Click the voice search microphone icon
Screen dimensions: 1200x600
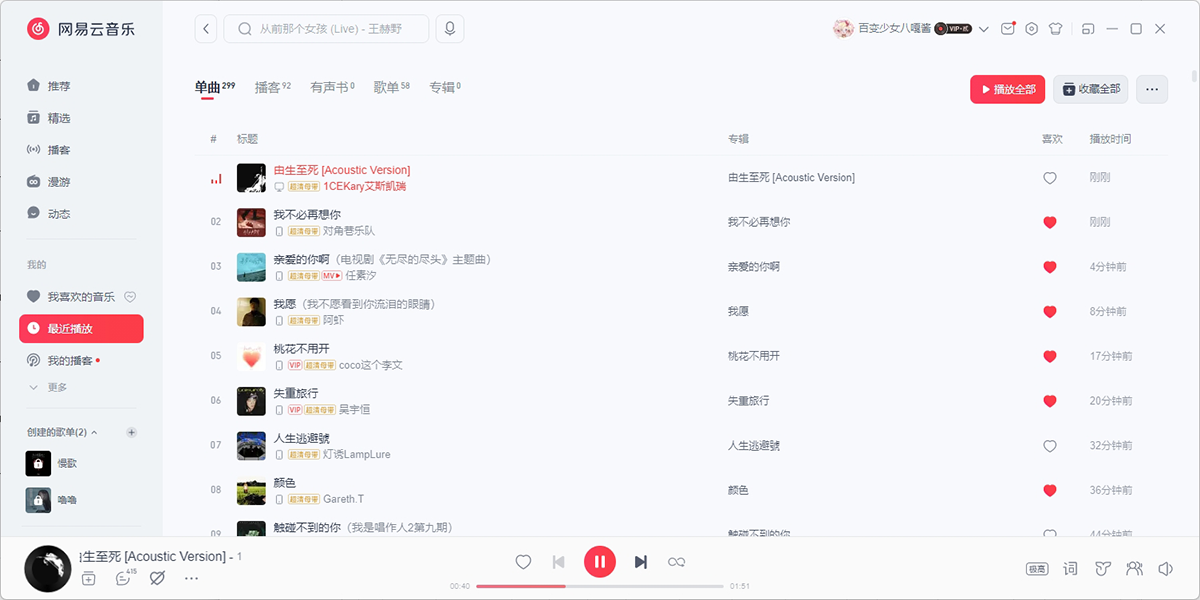pyautogui.click(x=450, y=29)
